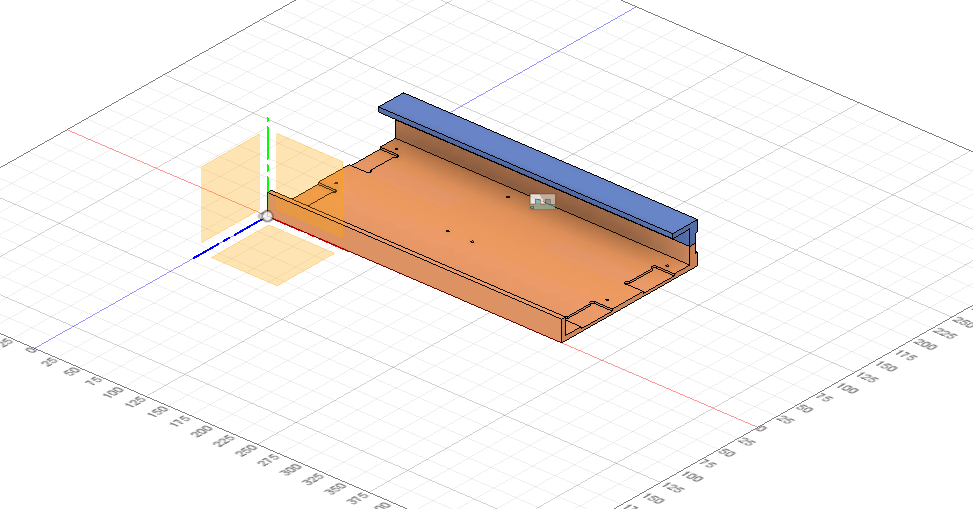Select the horizontal origin plane on the grid
This screenshot has height=509, width=973.
tap(273, 255)
